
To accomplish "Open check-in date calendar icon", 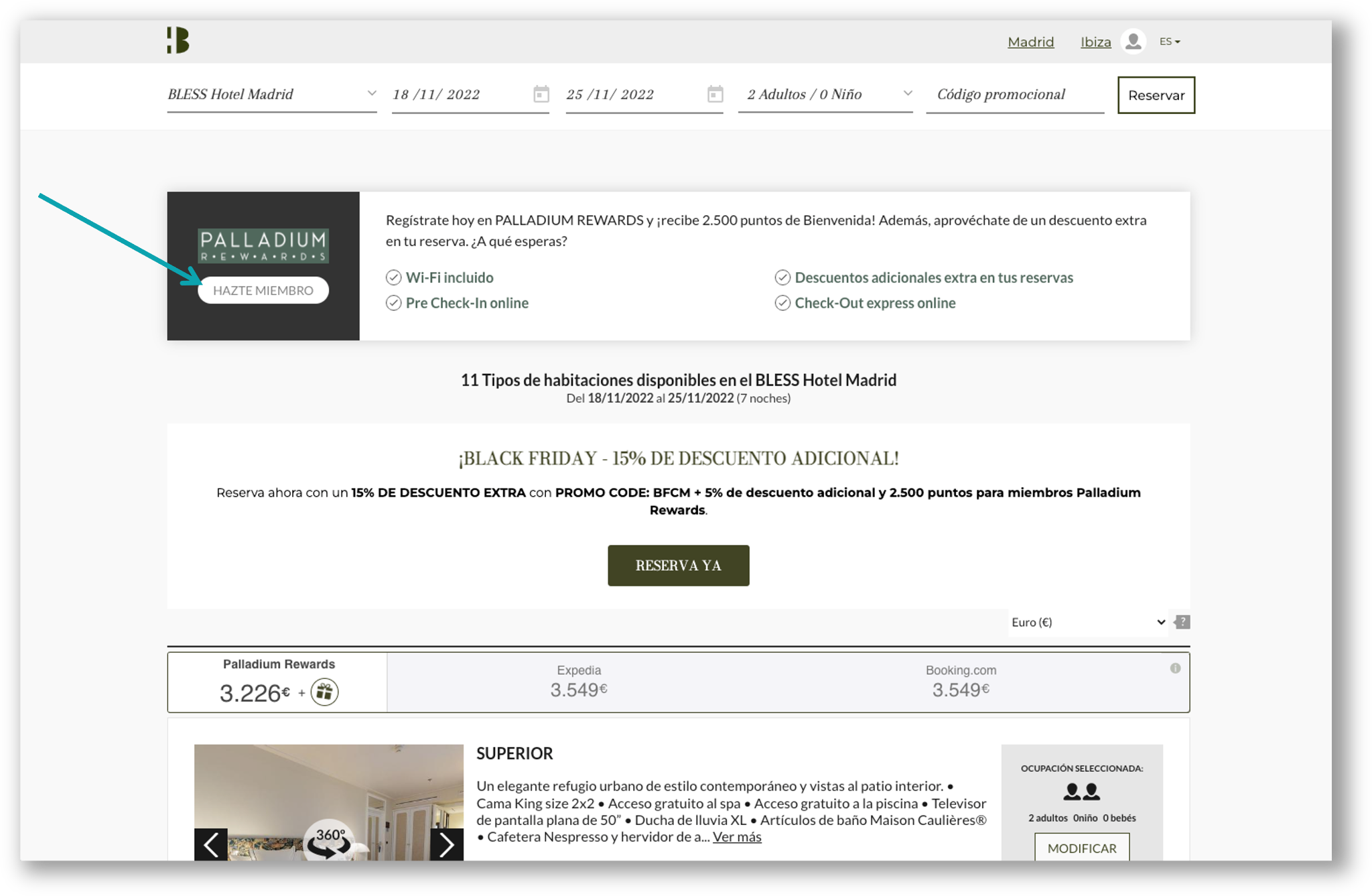I will coord(541,94).
